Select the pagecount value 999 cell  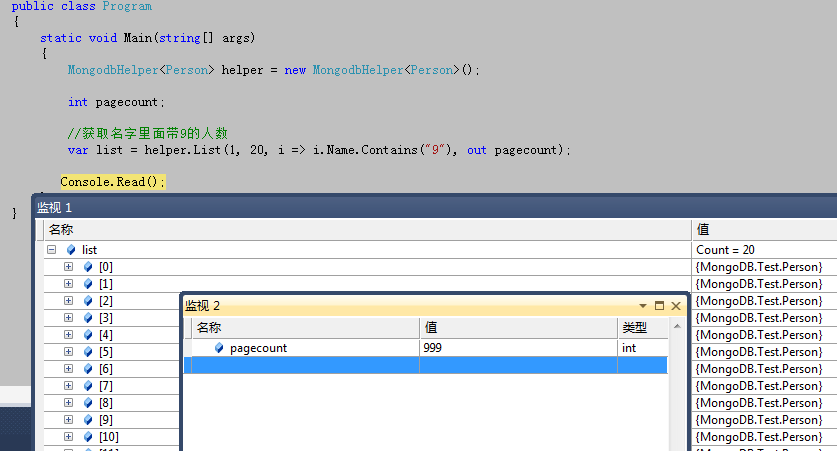point(517,348)
